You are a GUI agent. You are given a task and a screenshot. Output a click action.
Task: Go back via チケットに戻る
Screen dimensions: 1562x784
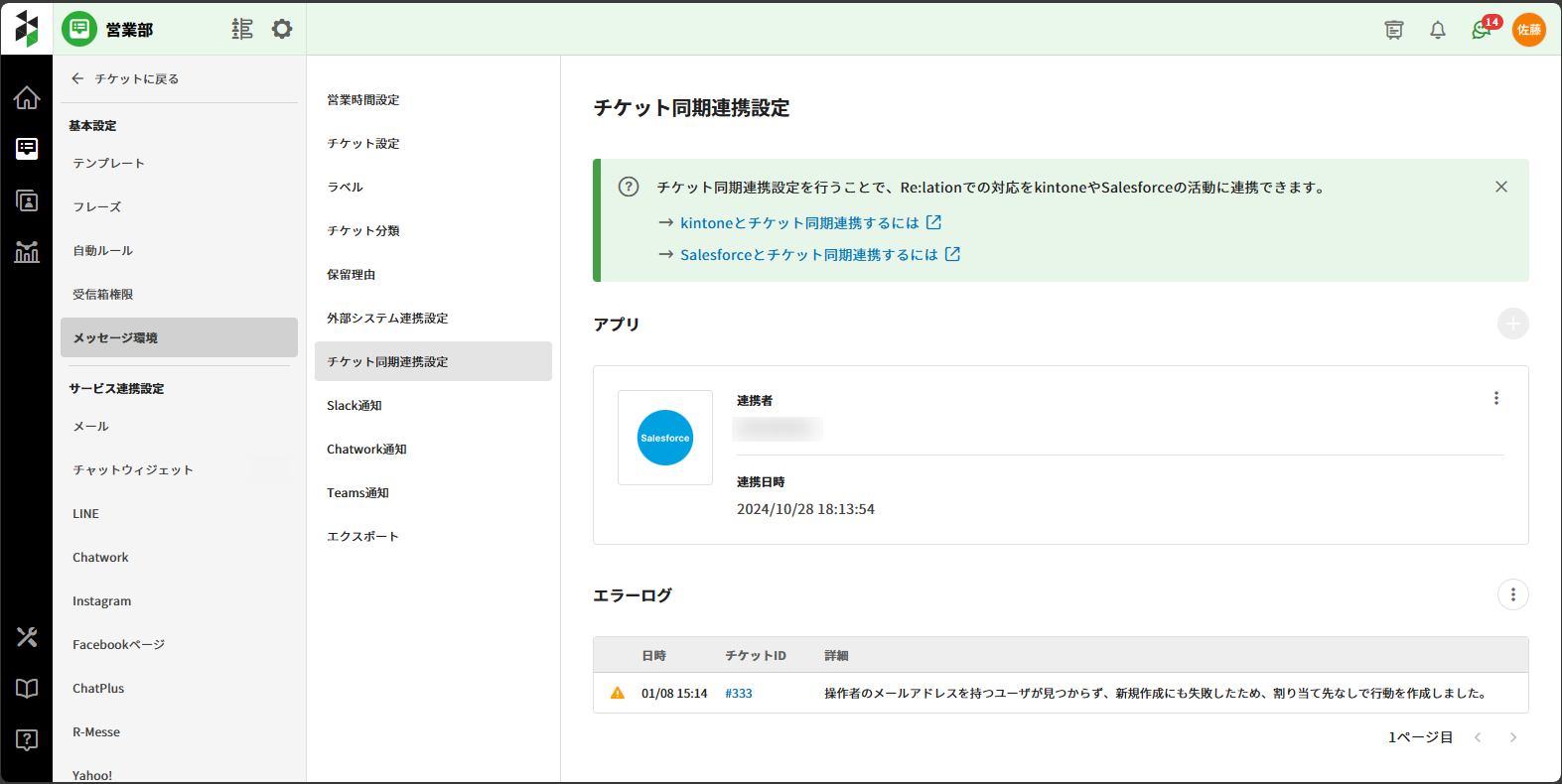point(125,78)
